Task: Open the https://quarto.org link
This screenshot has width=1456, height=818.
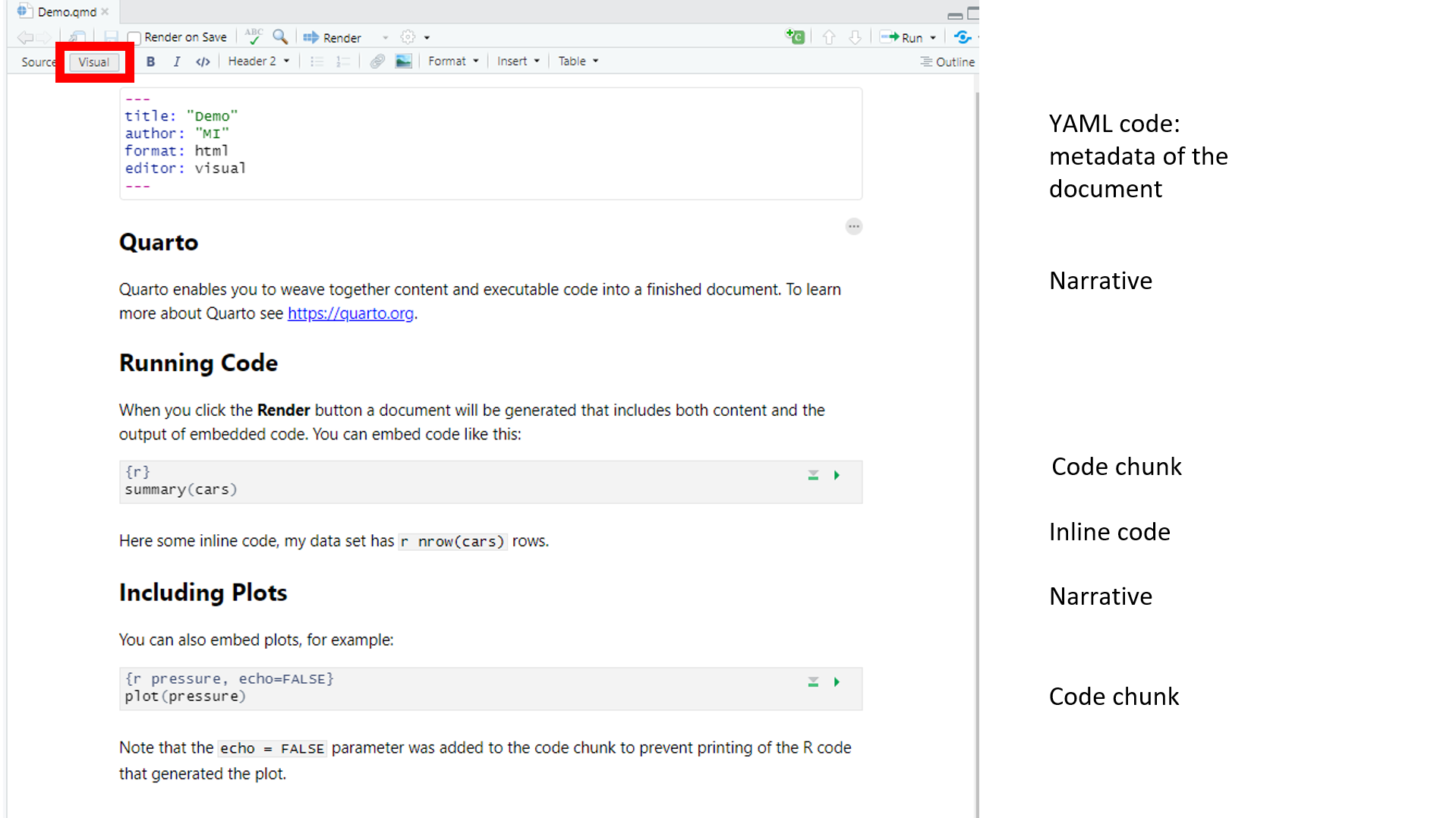Action: pos(351,313)
